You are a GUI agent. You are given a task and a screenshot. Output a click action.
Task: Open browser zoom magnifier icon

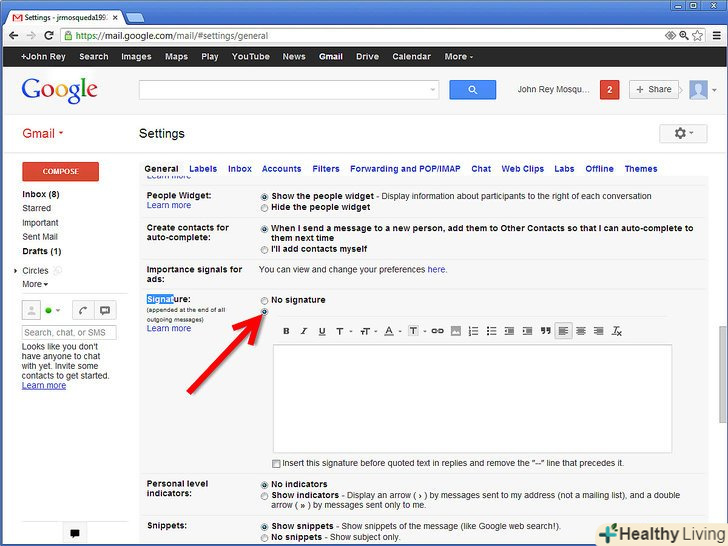(684, 36)
